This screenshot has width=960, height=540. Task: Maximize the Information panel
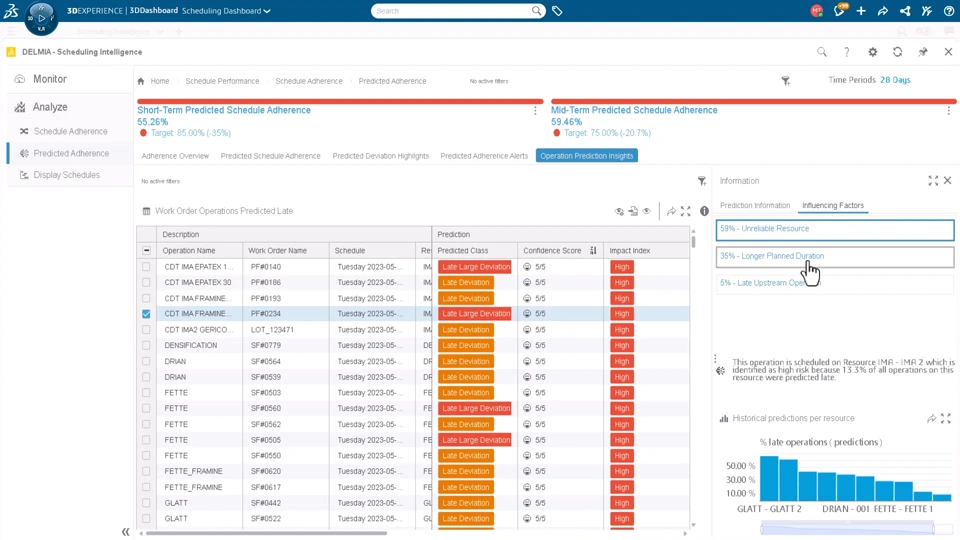pos(933,181)
